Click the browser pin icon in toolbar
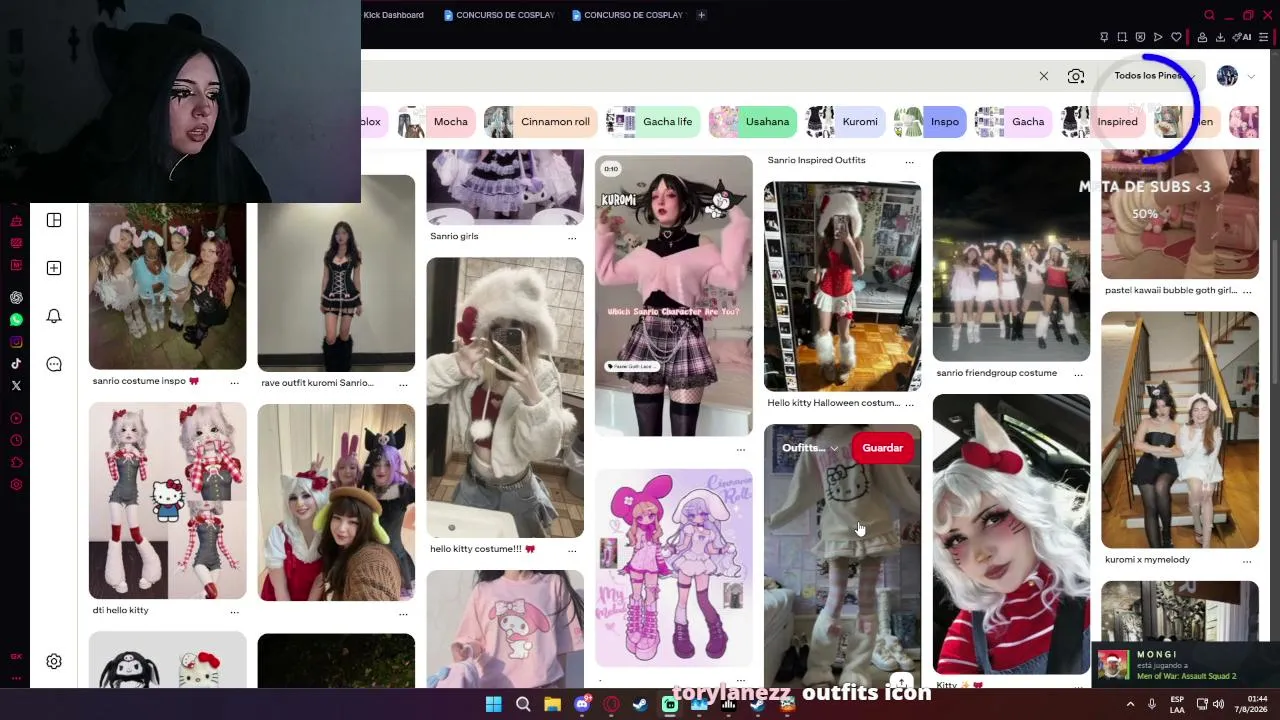 coord(1104,37)
